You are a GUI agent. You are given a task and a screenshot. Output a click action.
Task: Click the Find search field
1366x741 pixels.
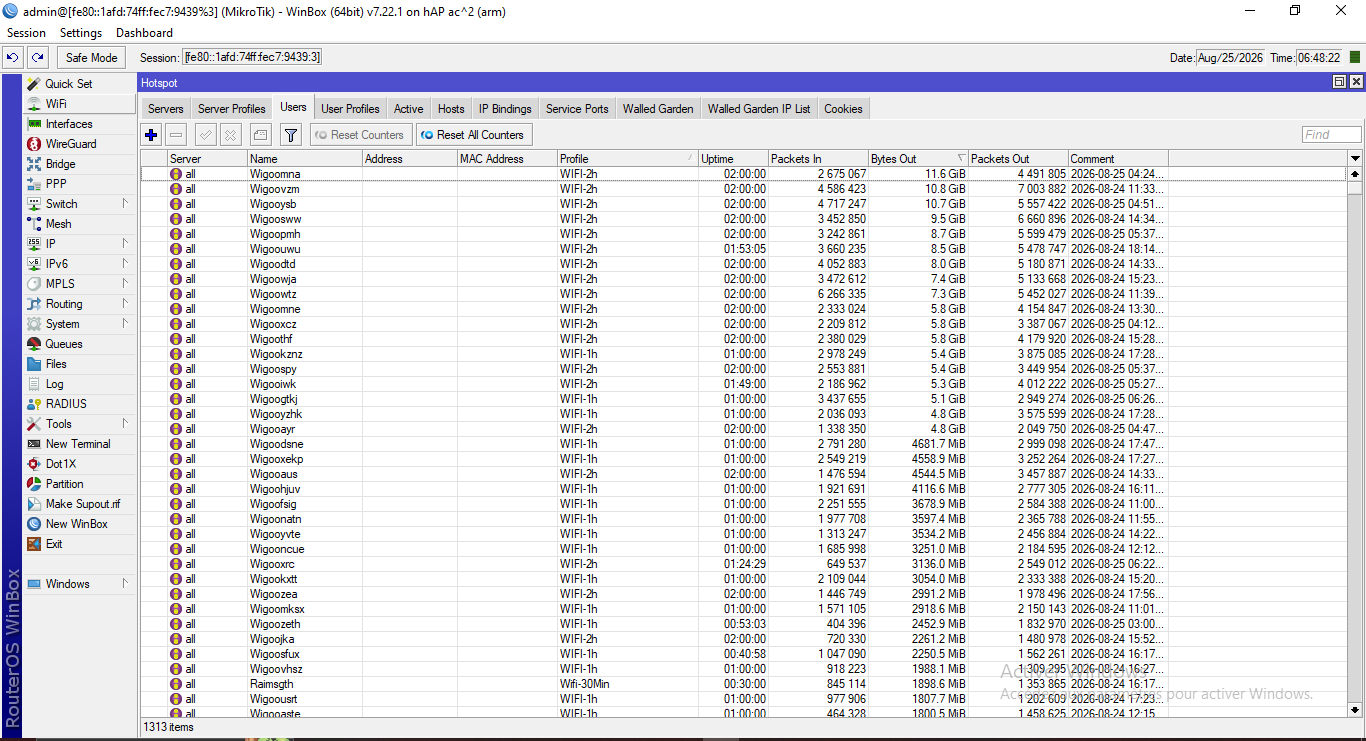pos(1331,135)
